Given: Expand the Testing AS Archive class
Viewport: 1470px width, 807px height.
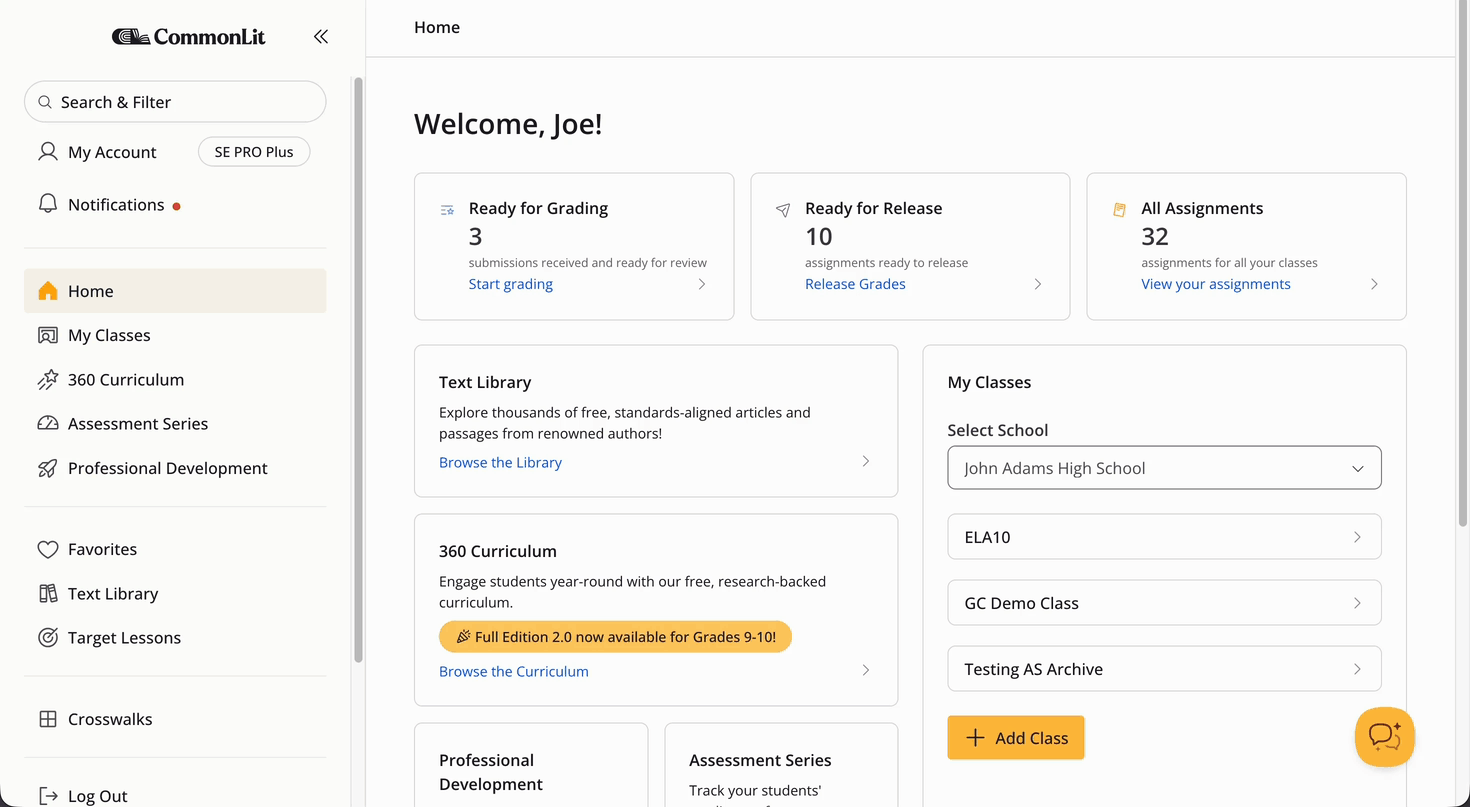Looking at the screenshot, I should tap(1164, 669).
